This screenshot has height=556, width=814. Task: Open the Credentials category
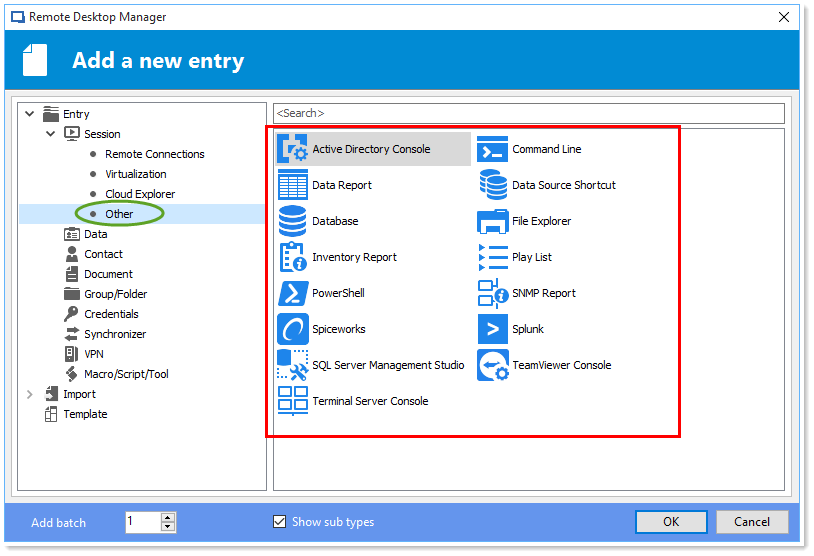click(x=111, y=314)
